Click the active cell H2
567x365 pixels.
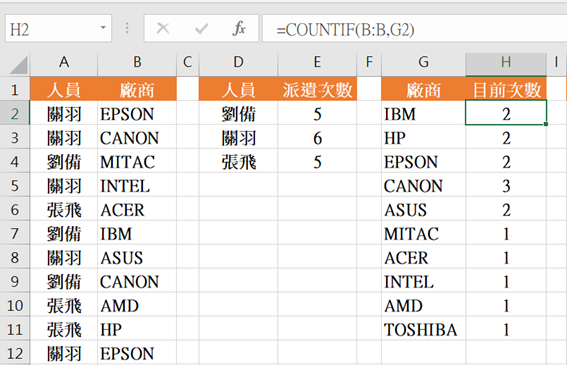pos(506,113)
